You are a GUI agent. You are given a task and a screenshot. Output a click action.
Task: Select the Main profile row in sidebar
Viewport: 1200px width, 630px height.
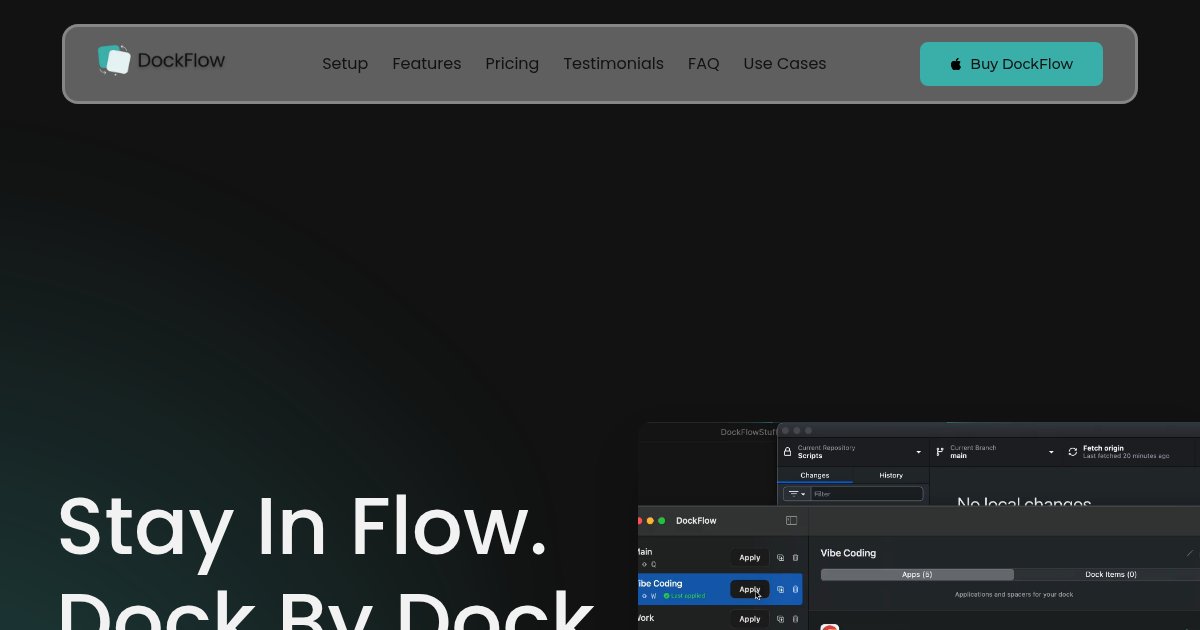720,558
